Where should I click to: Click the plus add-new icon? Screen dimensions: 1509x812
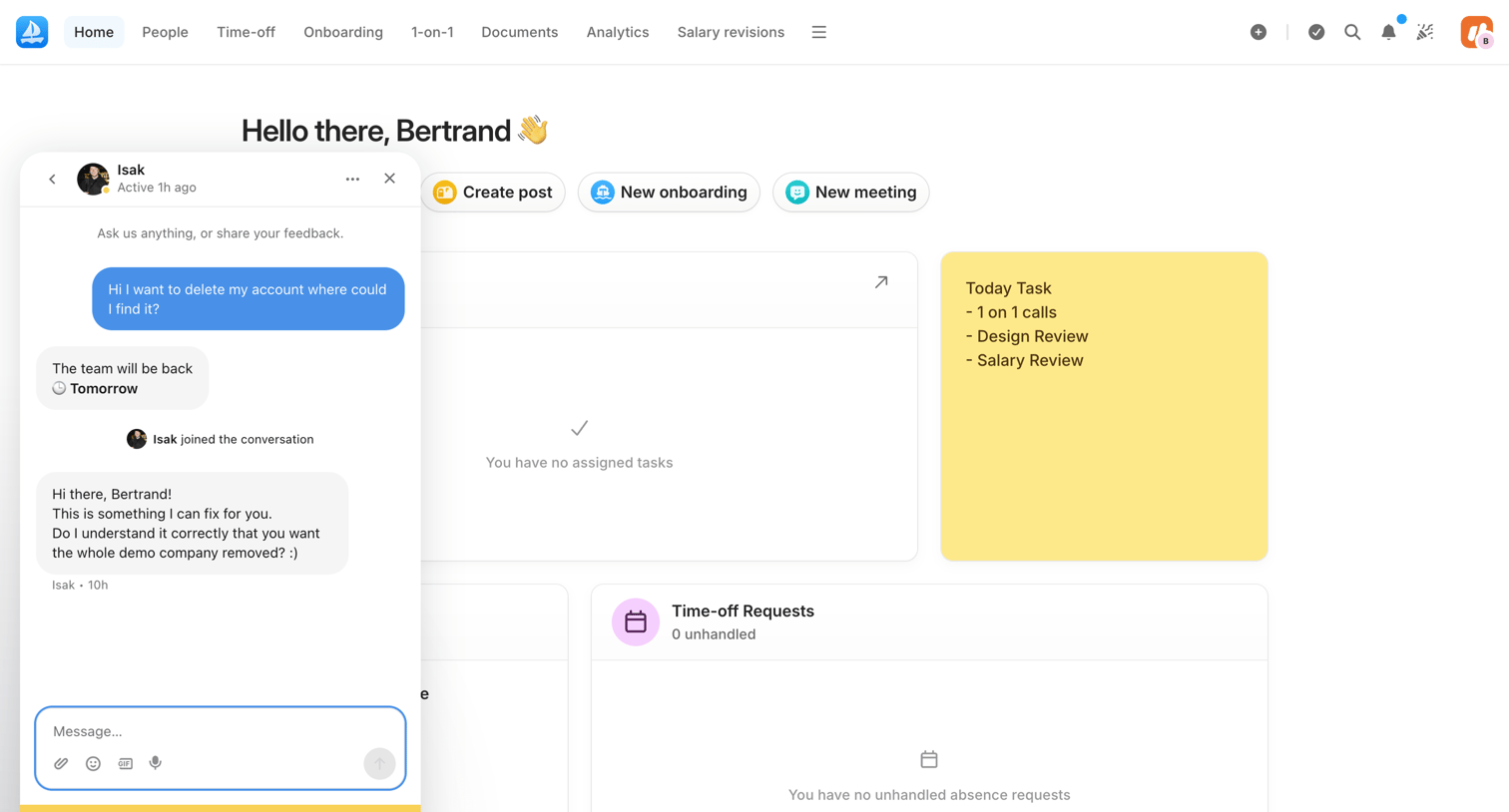click(1258, 32)
